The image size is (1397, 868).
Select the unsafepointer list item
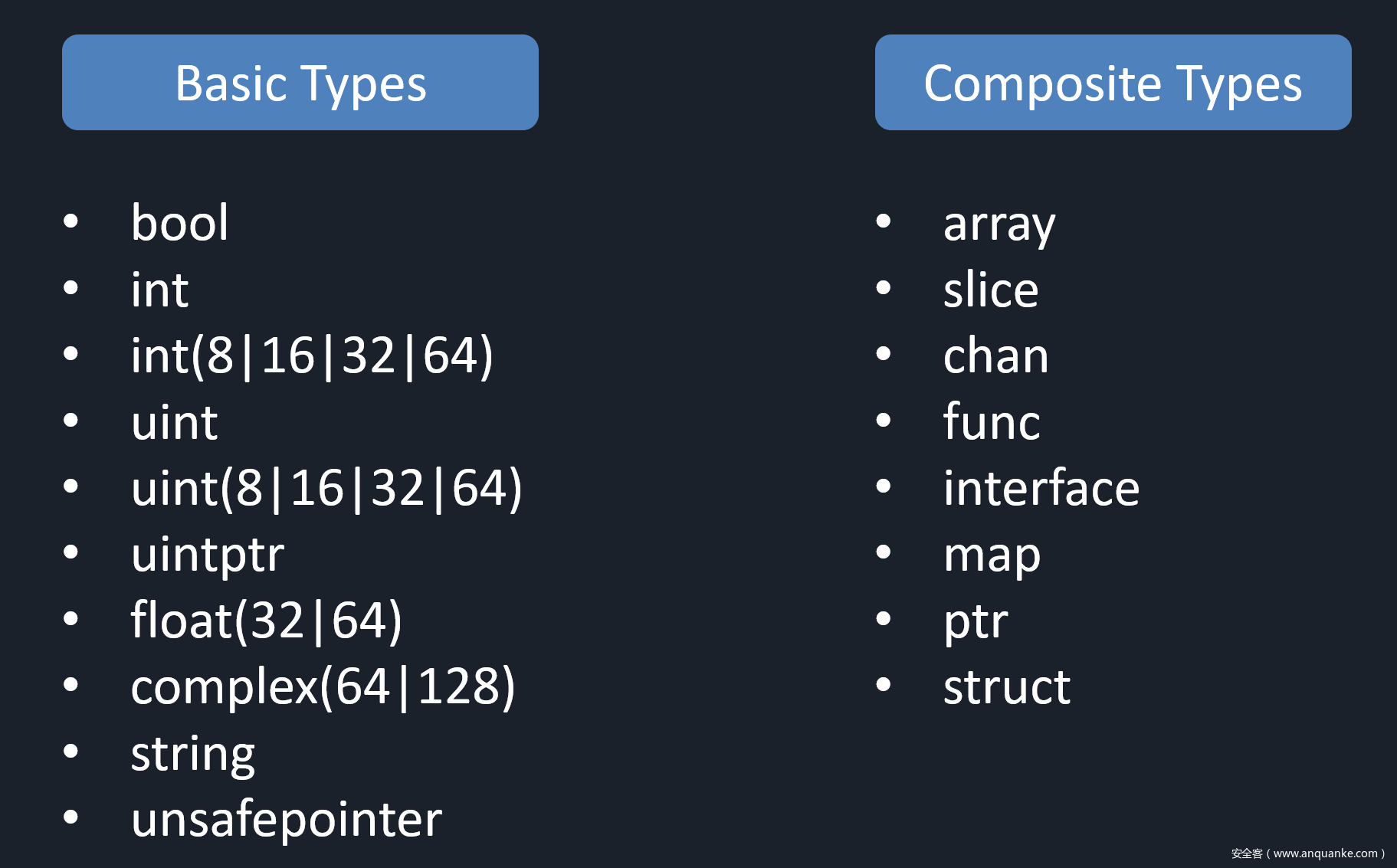[287, 820]
